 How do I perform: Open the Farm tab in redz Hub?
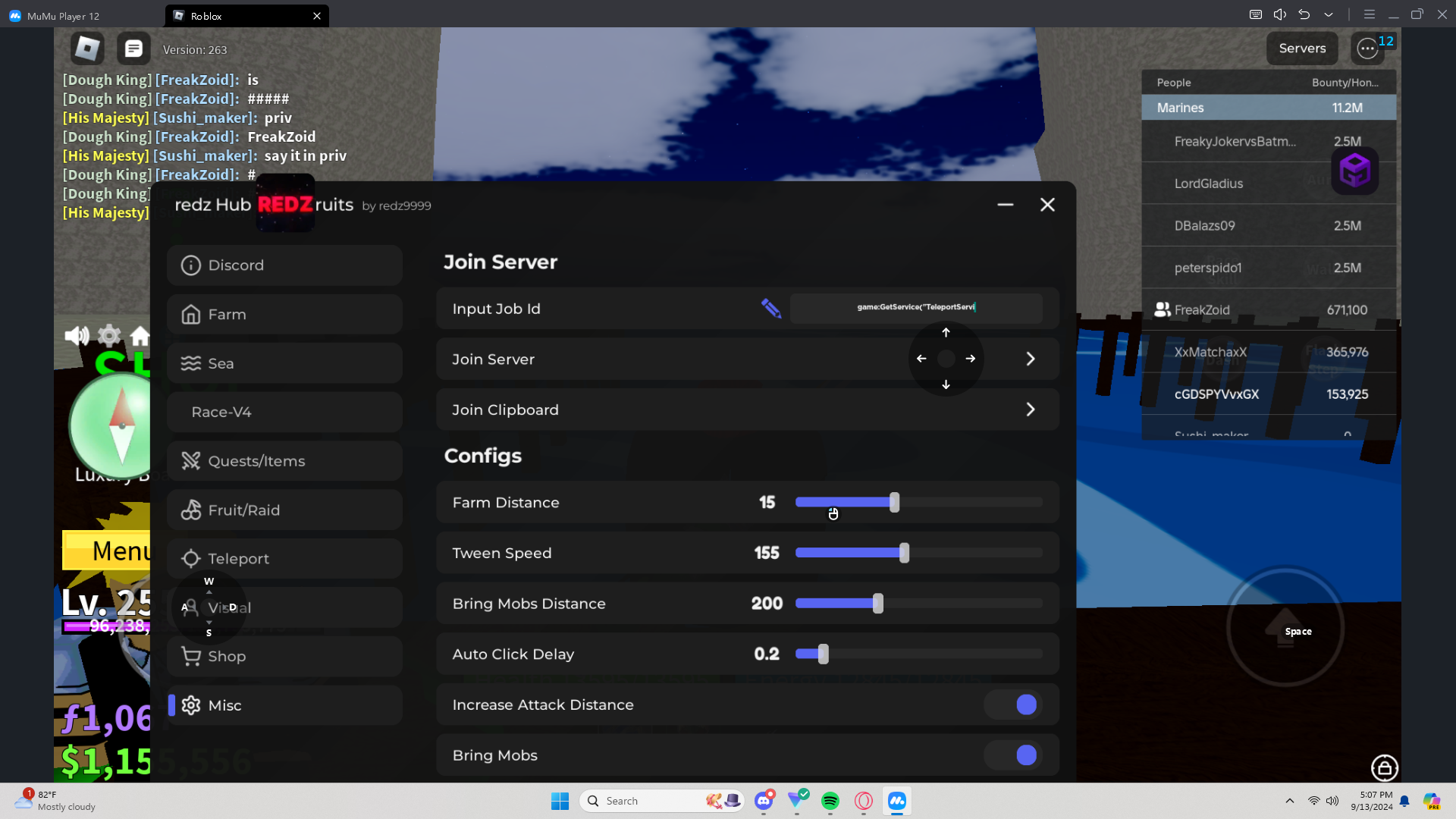point(284,314)
